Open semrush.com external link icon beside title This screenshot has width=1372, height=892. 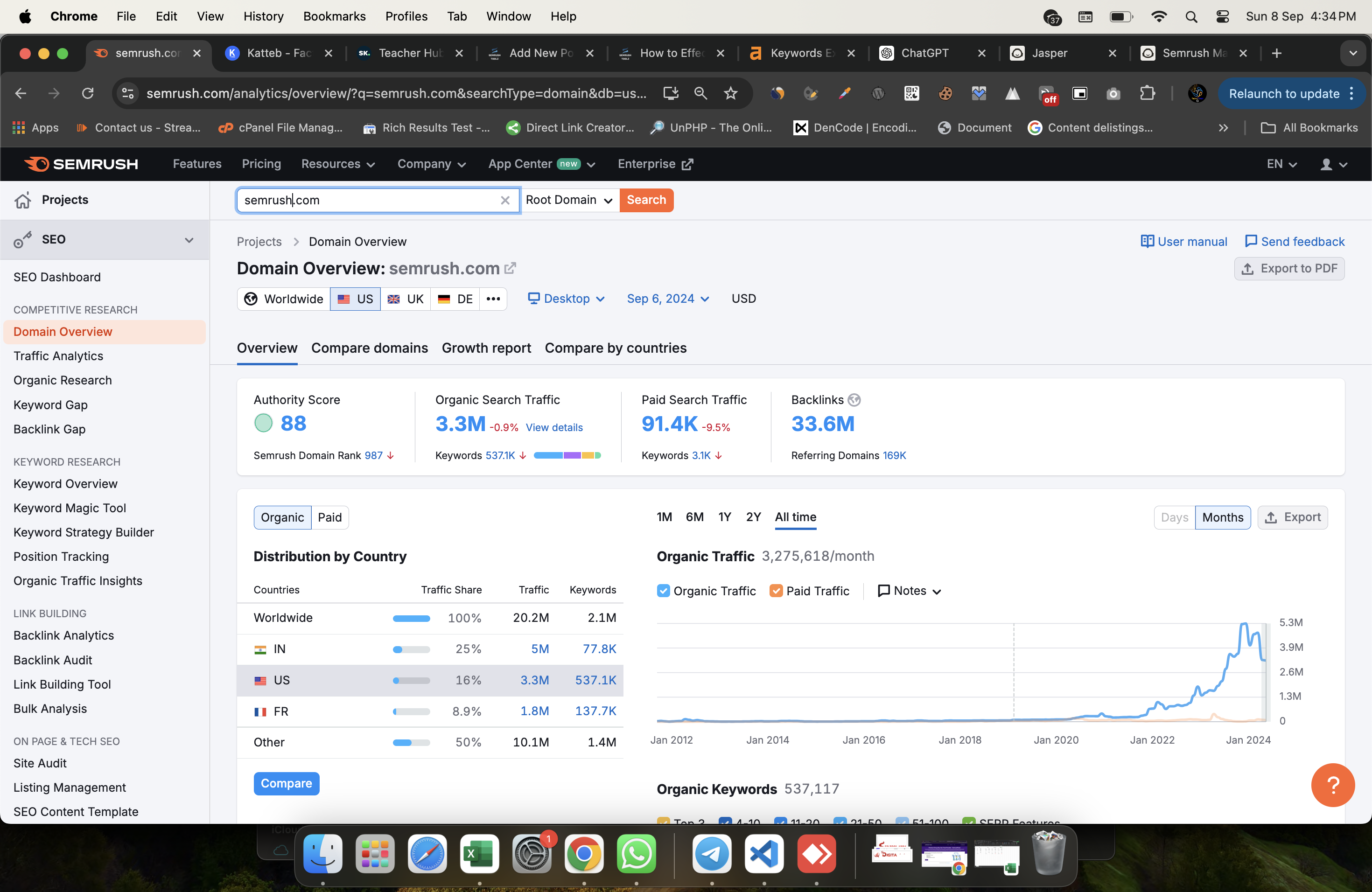(x=510, y=269)
